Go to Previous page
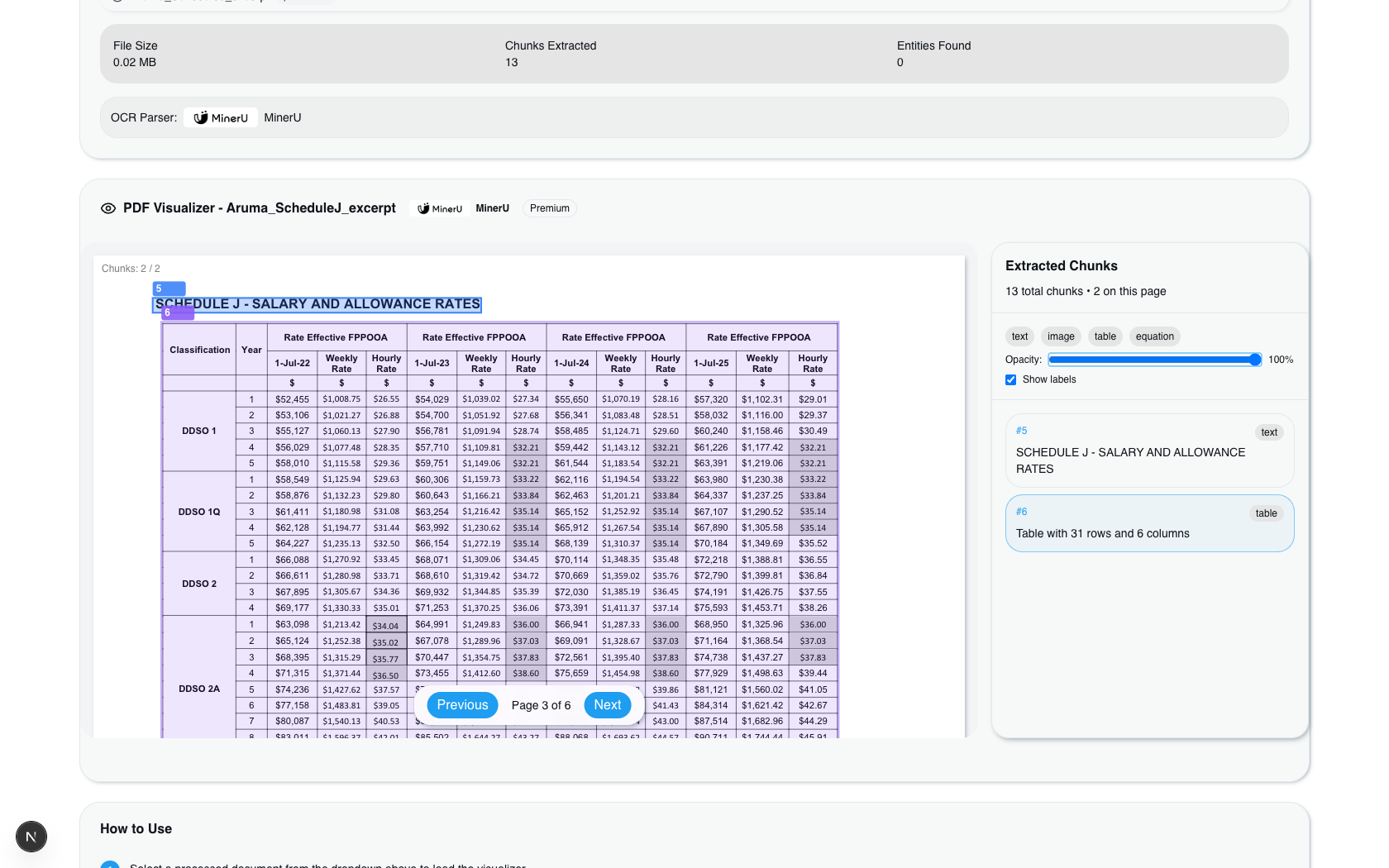The width and height of the screenshot is (1389, 868). (463, 705)
